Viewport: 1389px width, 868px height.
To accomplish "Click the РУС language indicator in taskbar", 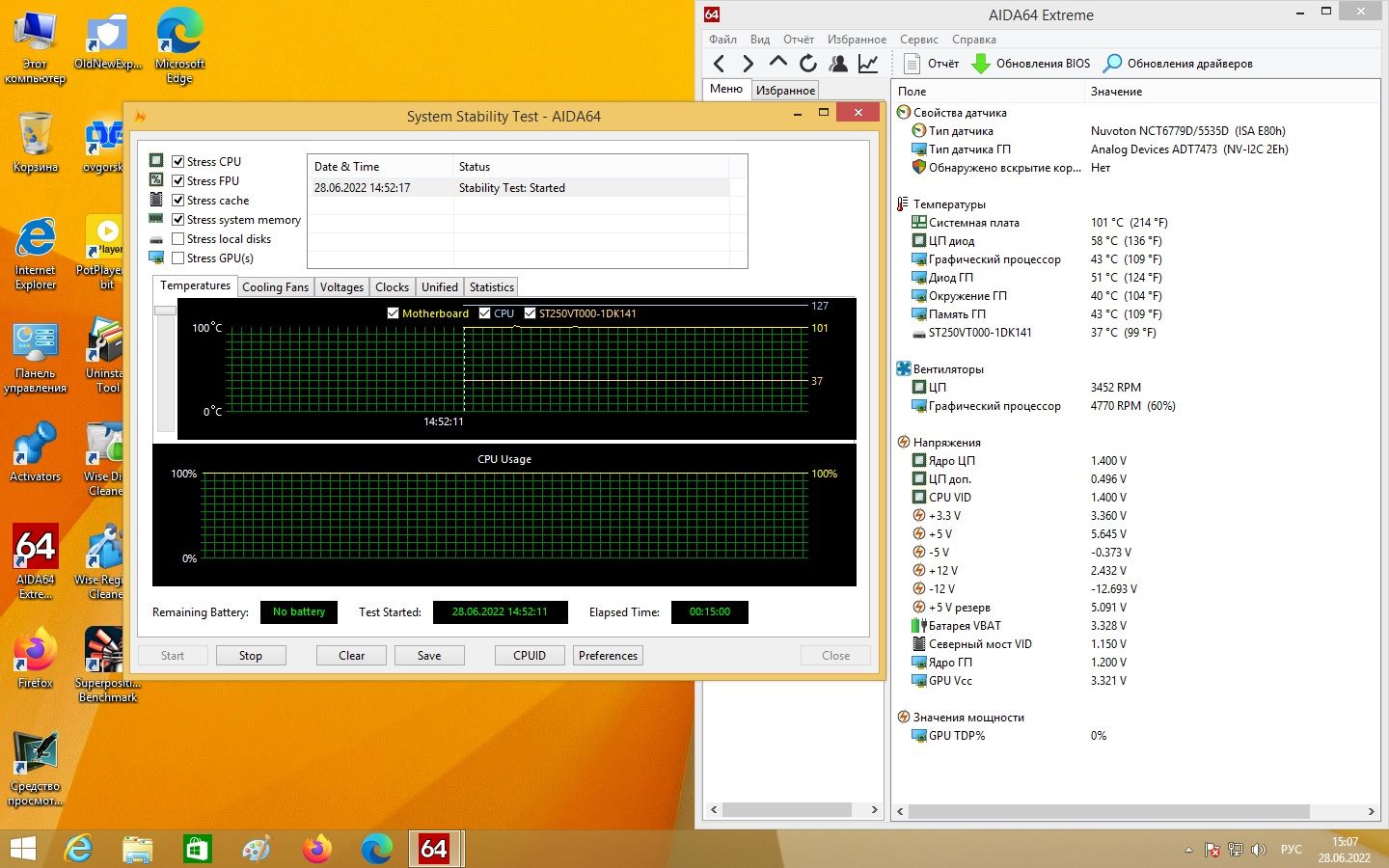I will tap(1291, 850).
